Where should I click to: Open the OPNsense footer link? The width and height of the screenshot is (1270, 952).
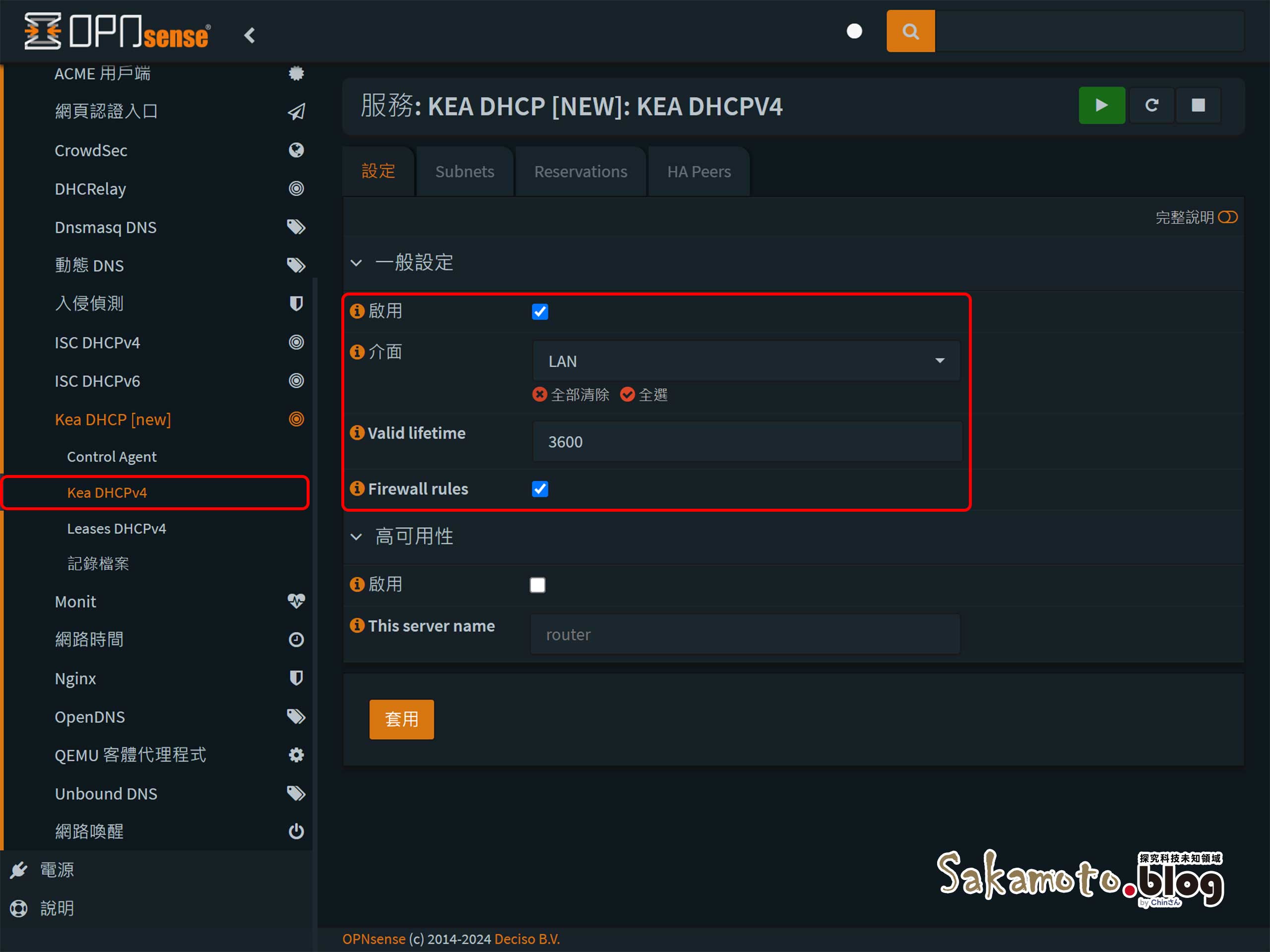pos(374,939)
